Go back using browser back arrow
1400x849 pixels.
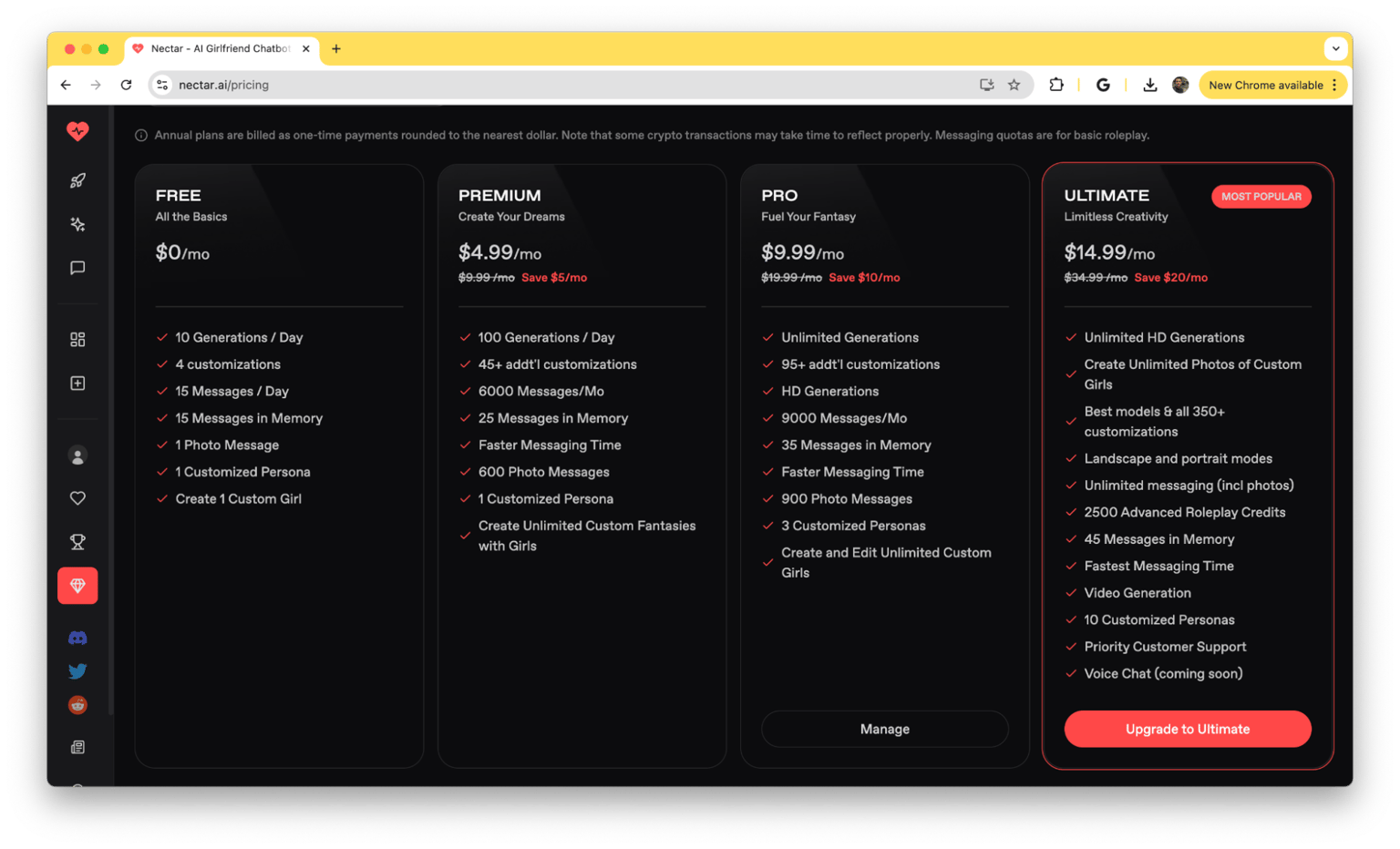tap(66, 85)
